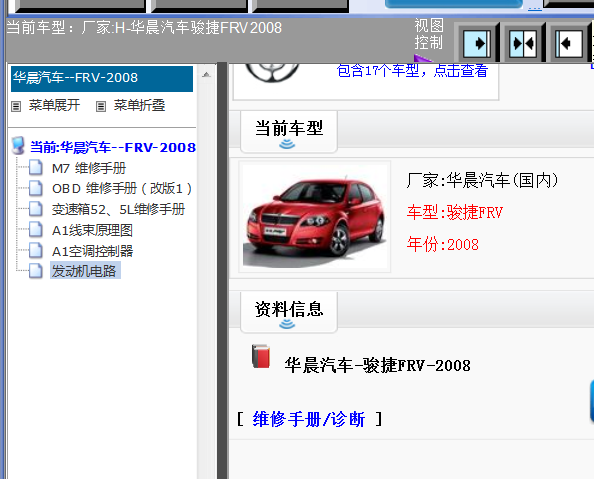Click the vertical splitter bar between panels
The height and width of the screenshot is (479, 594).
(x=223, y=271)
